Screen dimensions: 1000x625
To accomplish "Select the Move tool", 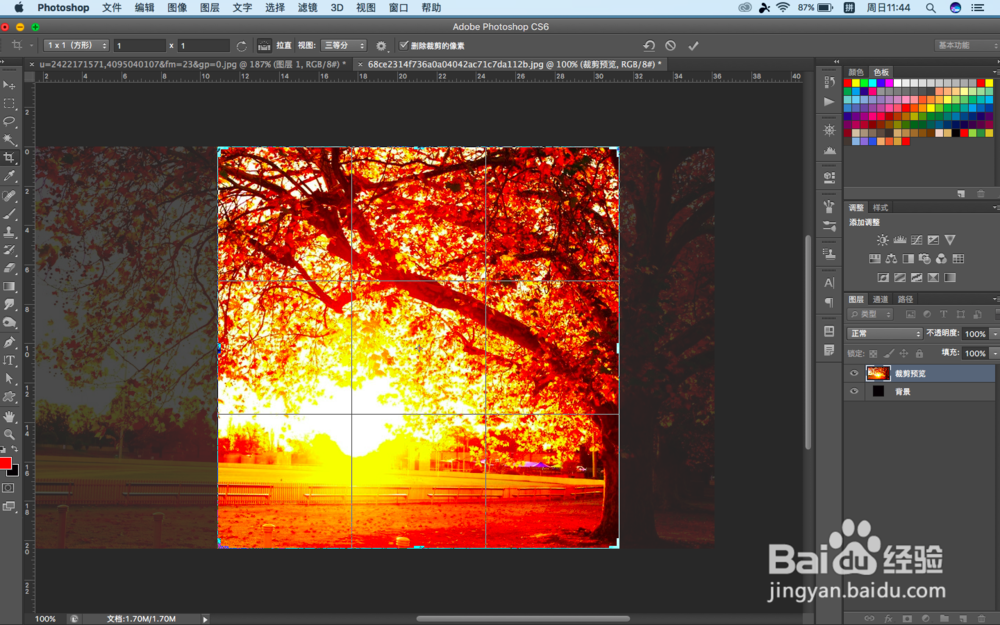I will pos(9,85).
